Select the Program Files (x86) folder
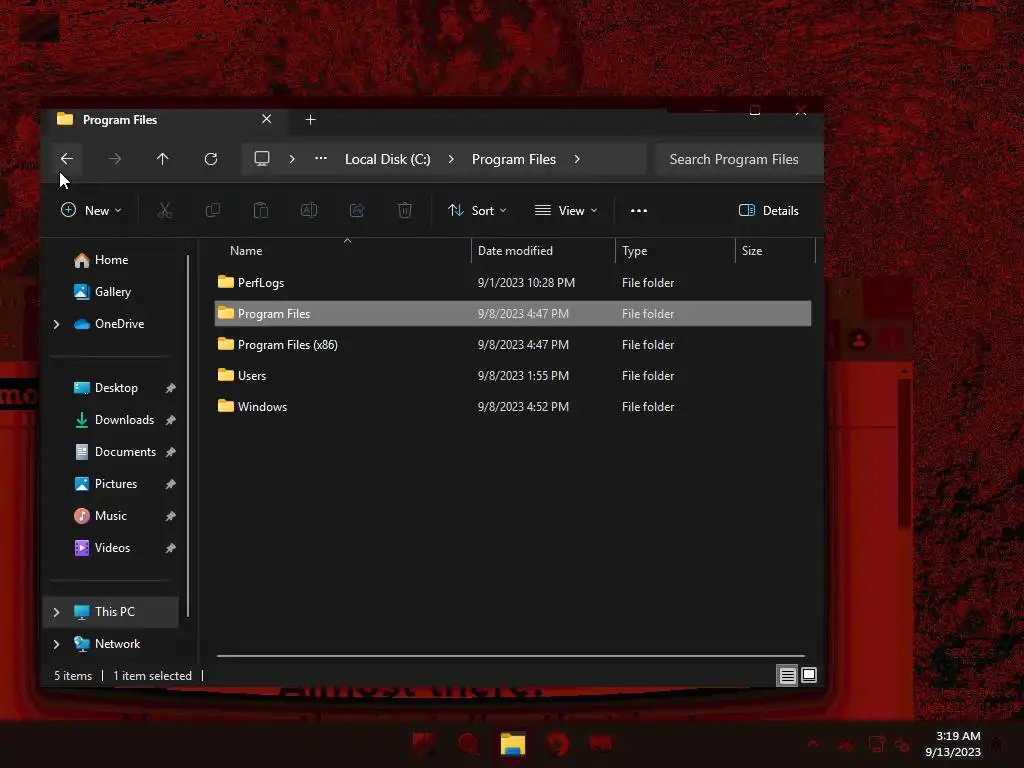 (513, 345)
